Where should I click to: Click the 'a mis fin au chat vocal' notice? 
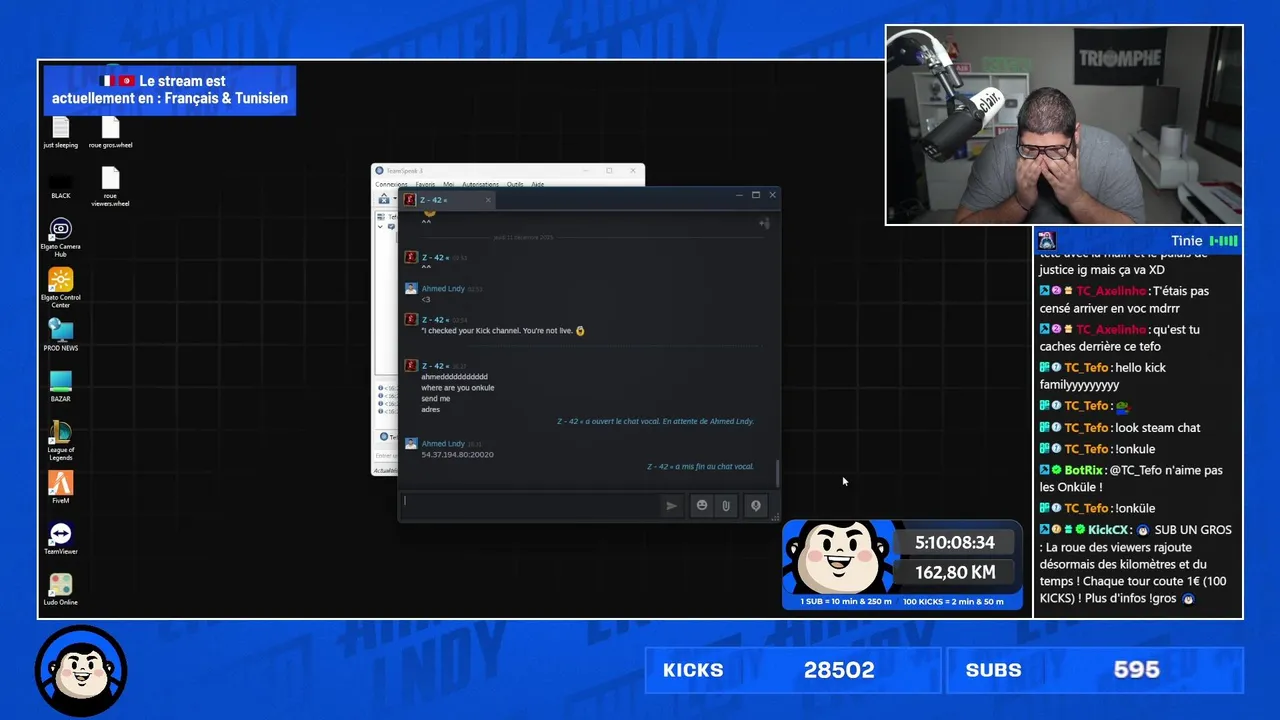[x=700, y=466]
